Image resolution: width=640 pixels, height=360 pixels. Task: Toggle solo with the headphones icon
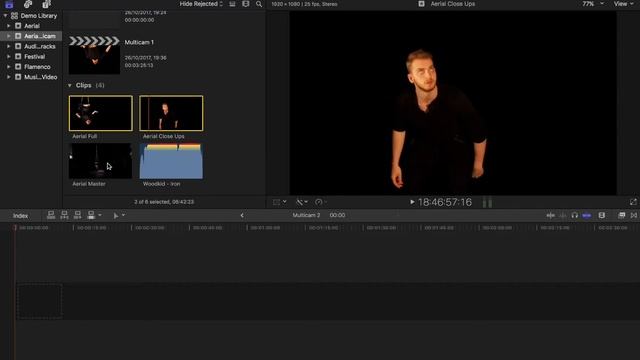pyautogui.click(x=574, y=215)
